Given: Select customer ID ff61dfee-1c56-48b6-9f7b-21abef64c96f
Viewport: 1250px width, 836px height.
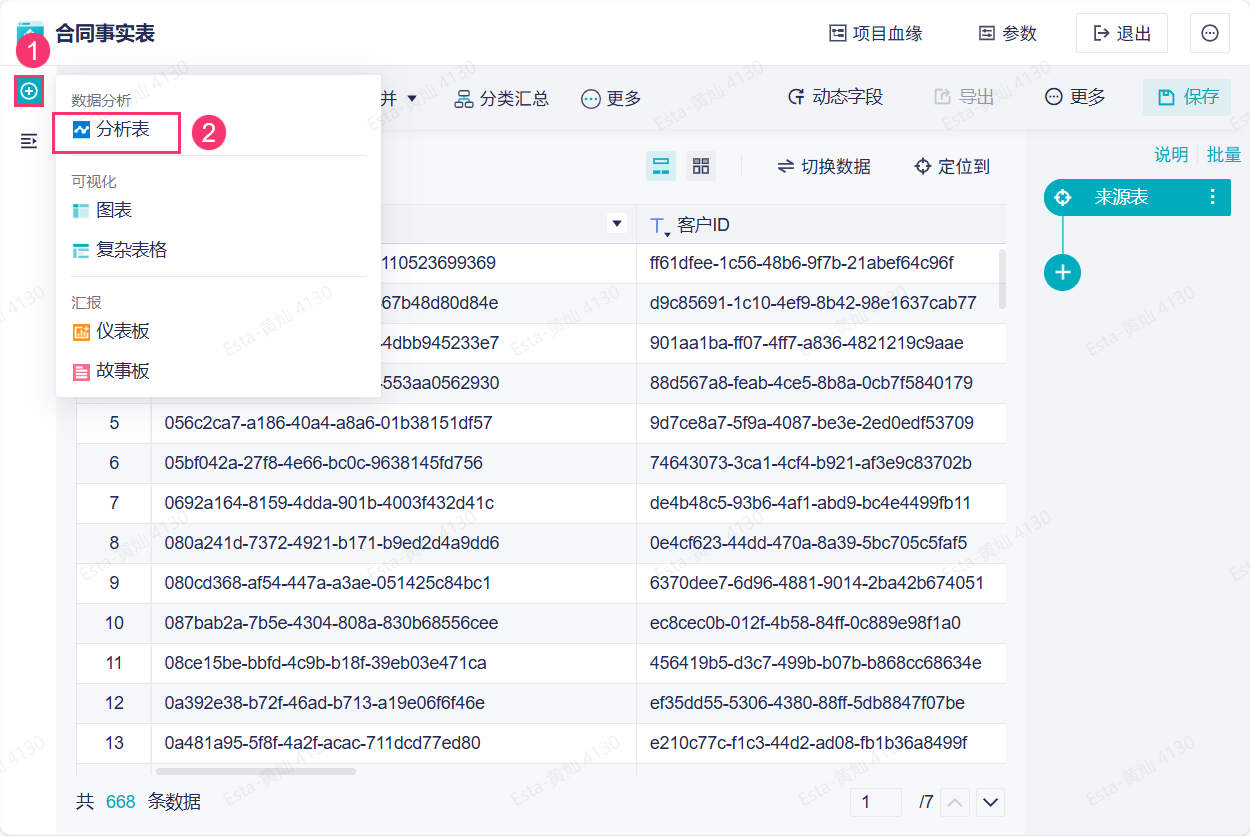Looking at the screenshot, I should click(821, 263).
